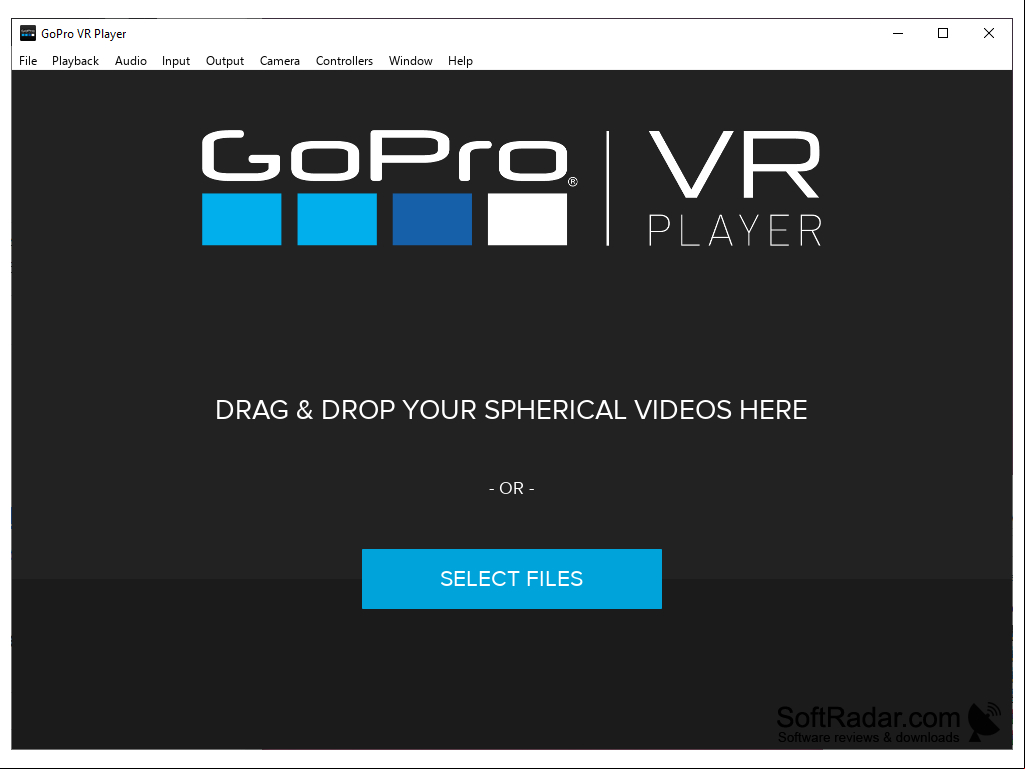Click the GoPro VR Player title bar icon
Image resolution: width=1025 pixels, height=769 pixels.
point(27,33)
